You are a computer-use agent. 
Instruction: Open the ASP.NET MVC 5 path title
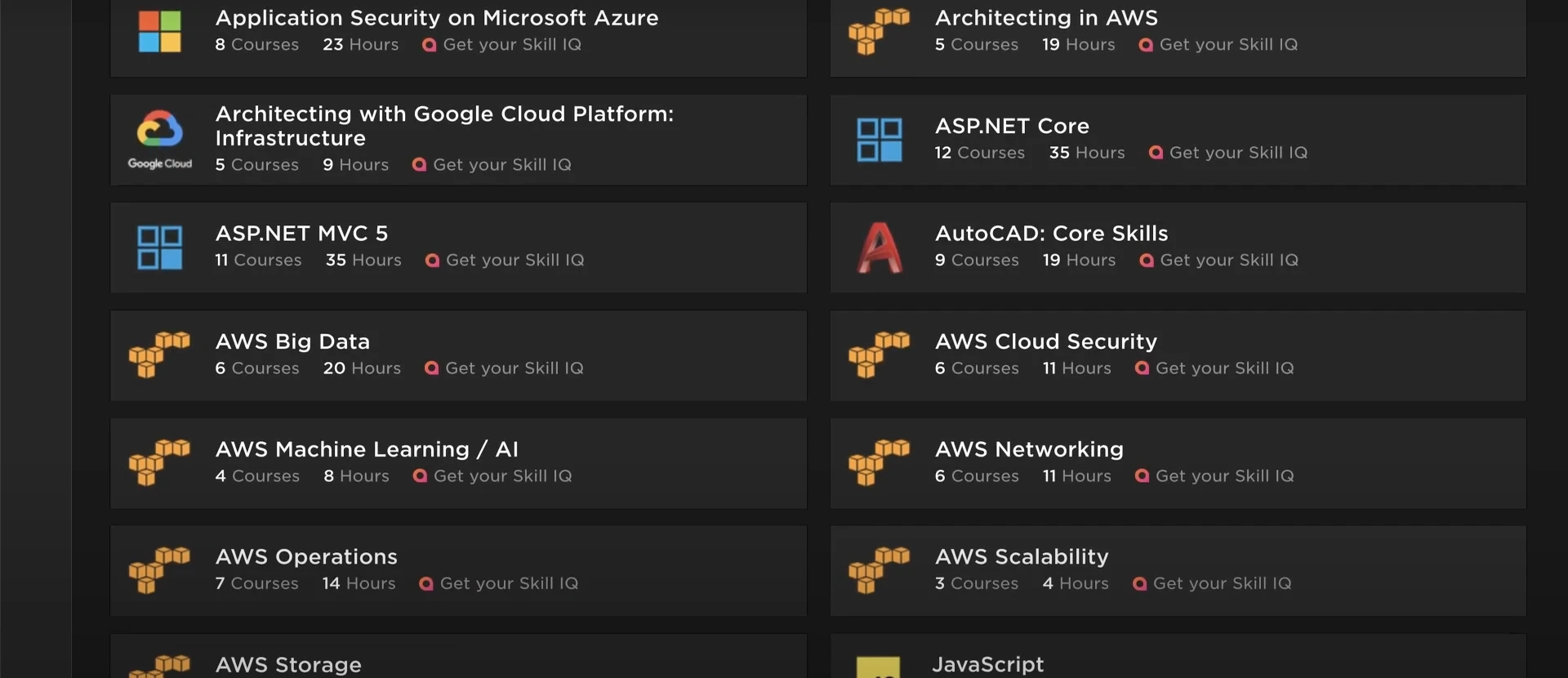[x=301, y=234]
